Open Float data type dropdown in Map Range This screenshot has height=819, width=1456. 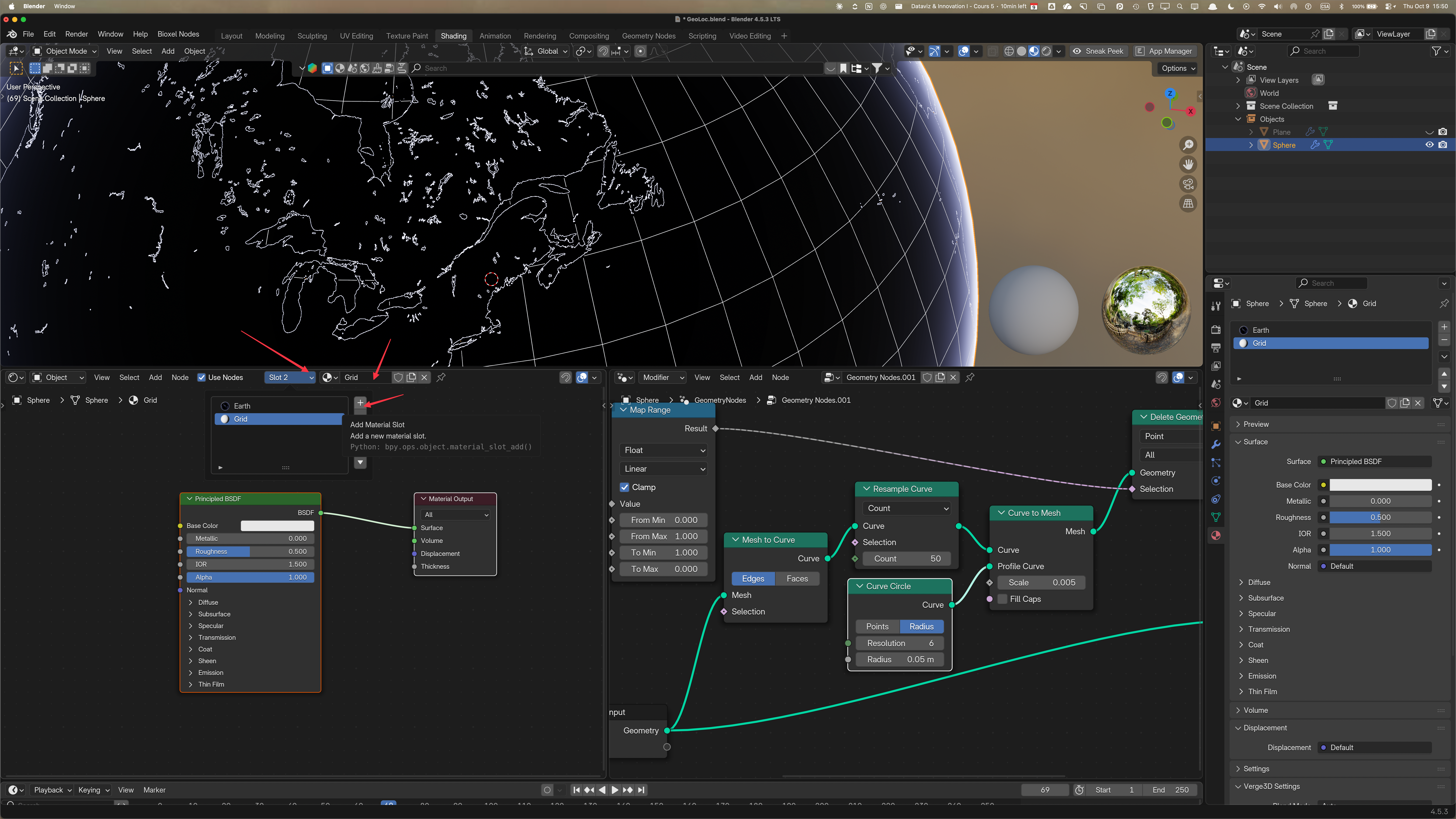tap(664, 450)
